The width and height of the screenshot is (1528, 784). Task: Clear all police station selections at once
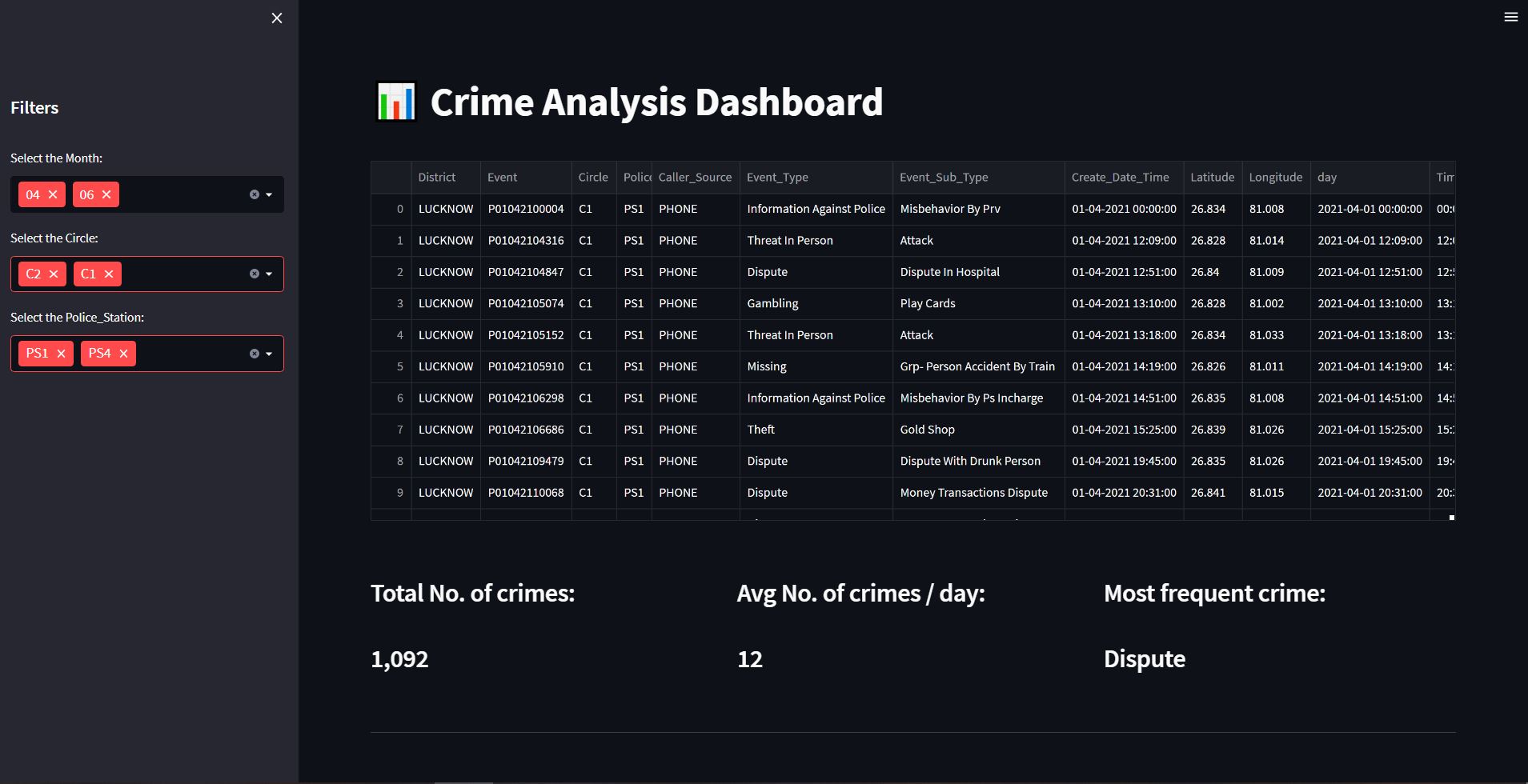[254, 352]
